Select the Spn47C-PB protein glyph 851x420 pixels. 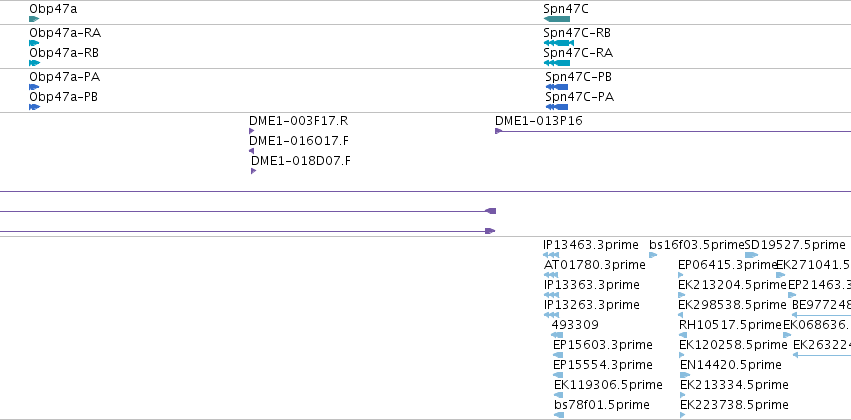point(557,87)
